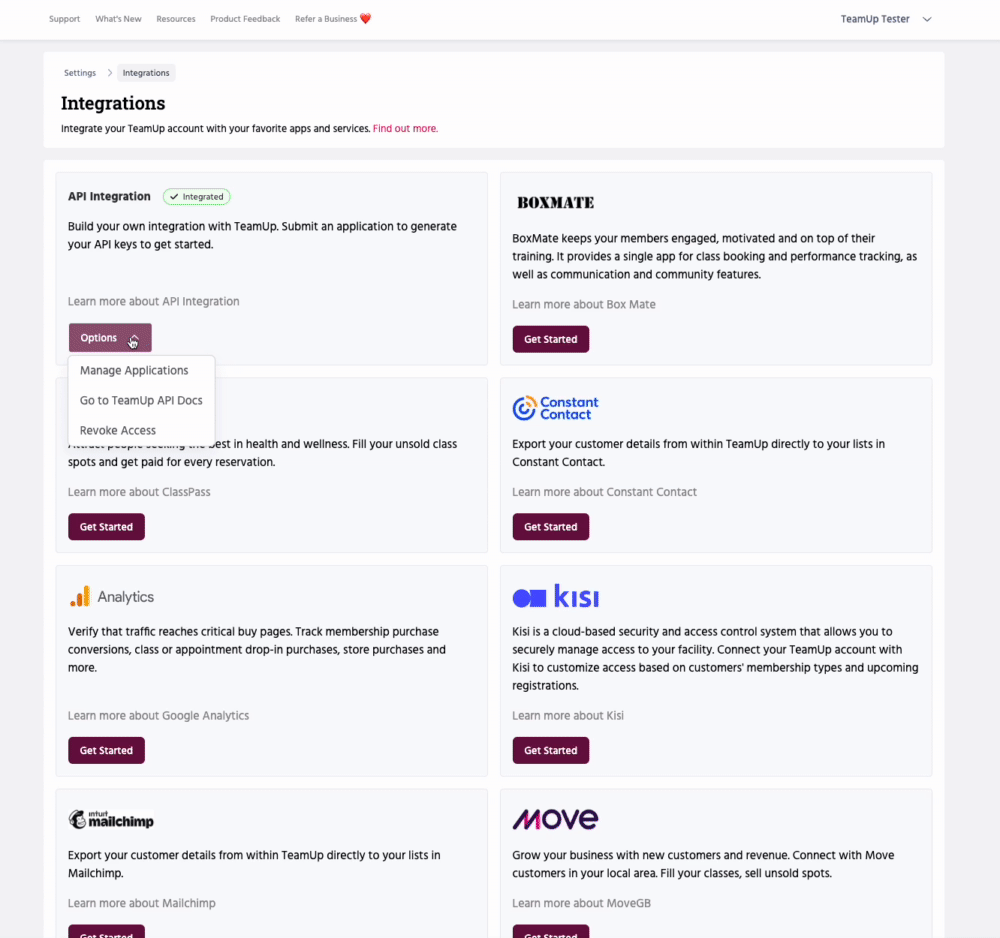This screenshot has height=938, width=1000.
Task: Click the green Integrated status badge
Action: [197, 197]
